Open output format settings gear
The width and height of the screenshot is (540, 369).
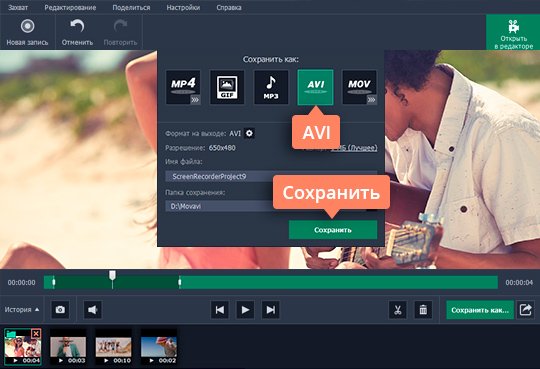pos(249,133)
